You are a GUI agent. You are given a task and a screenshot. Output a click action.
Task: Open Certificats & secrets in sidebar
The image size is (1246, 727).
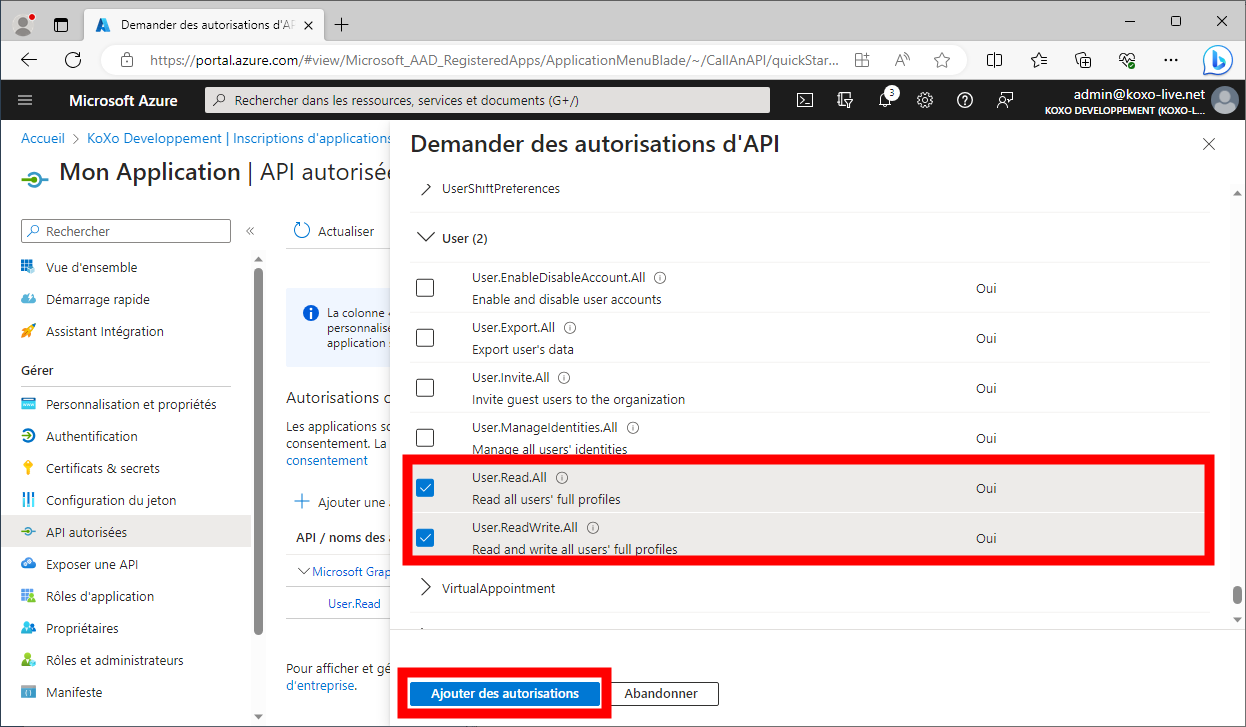coord(102,468)
